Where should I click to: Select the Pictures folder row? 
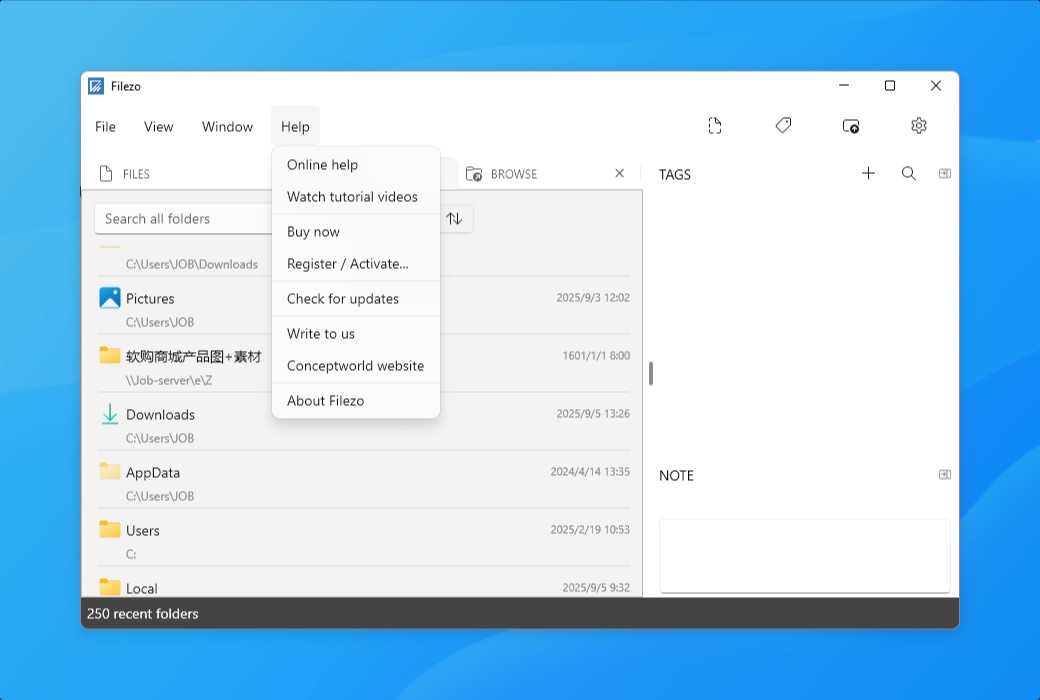(364, 306)
